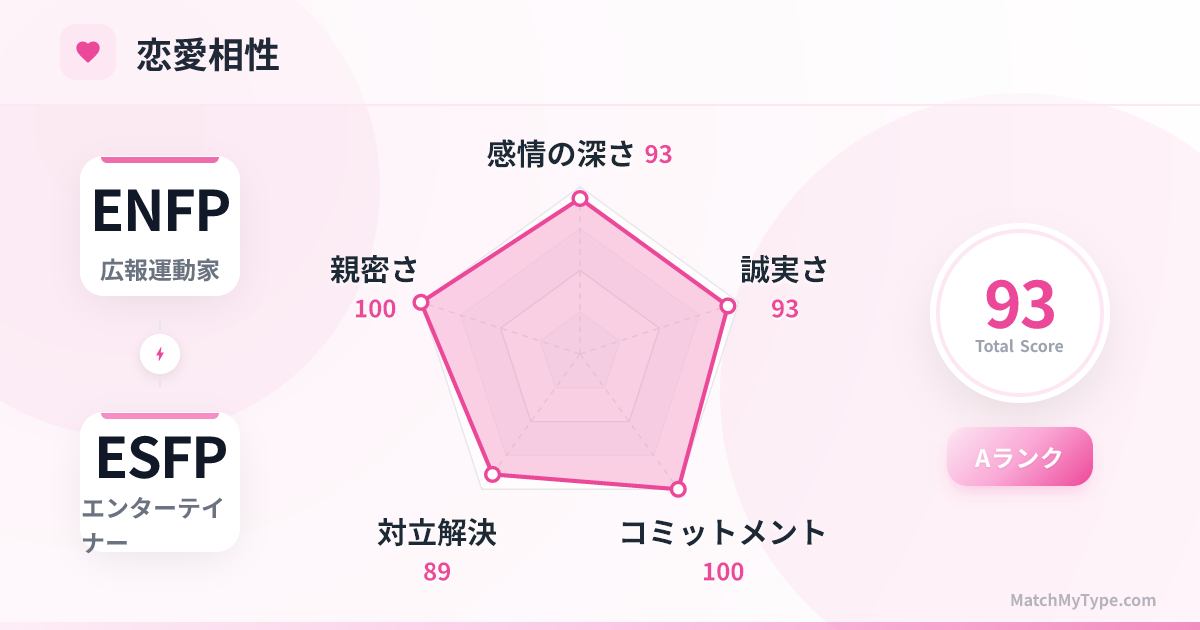Click the 親密さ radar chart point
The width and height of the screenshot is (1200, 630).
421,302
